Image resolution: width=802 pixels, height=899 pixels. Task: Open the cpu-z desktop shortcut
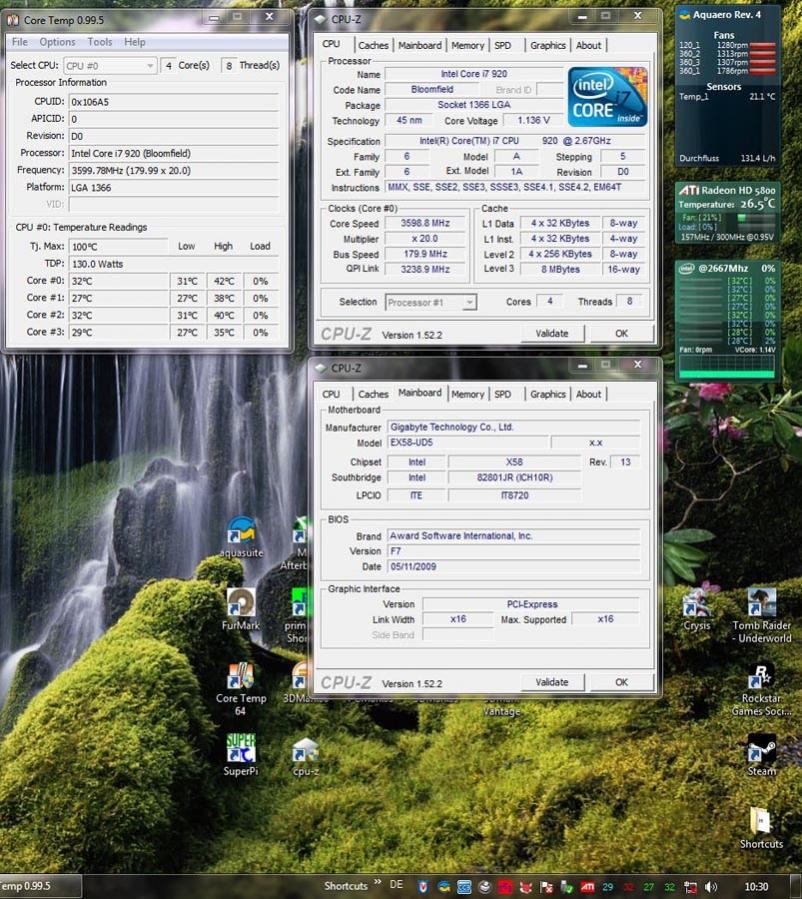pos(306,757)
